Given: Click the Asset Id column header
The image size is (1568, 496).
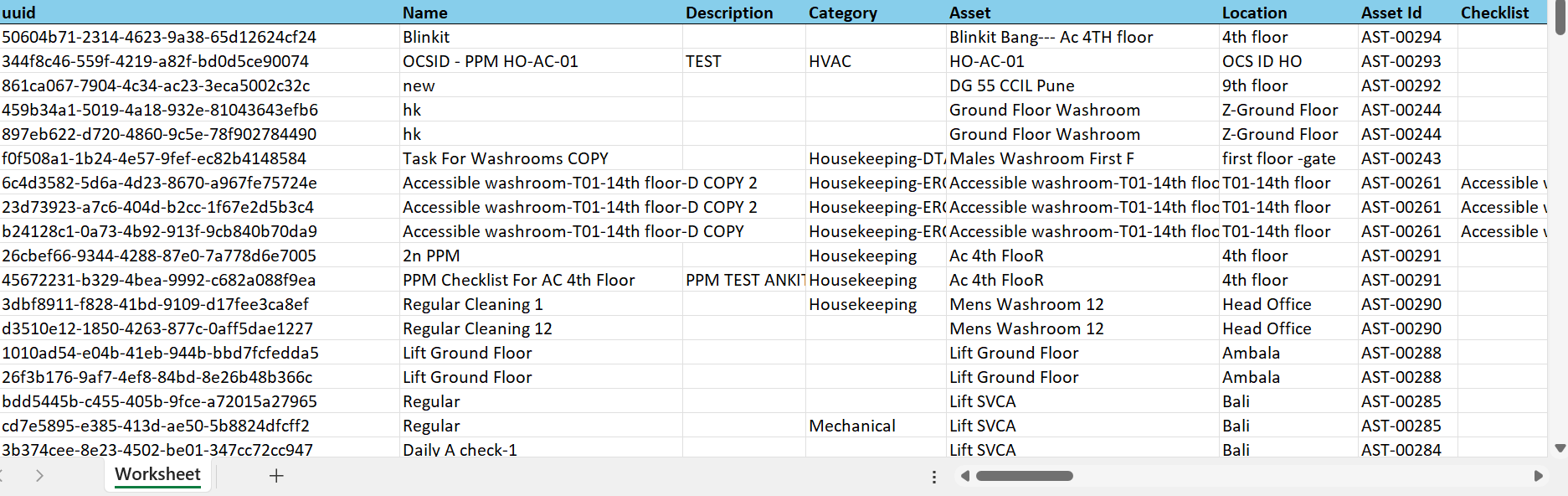Looking at the screenshot, I should (x=1391, y=13).
